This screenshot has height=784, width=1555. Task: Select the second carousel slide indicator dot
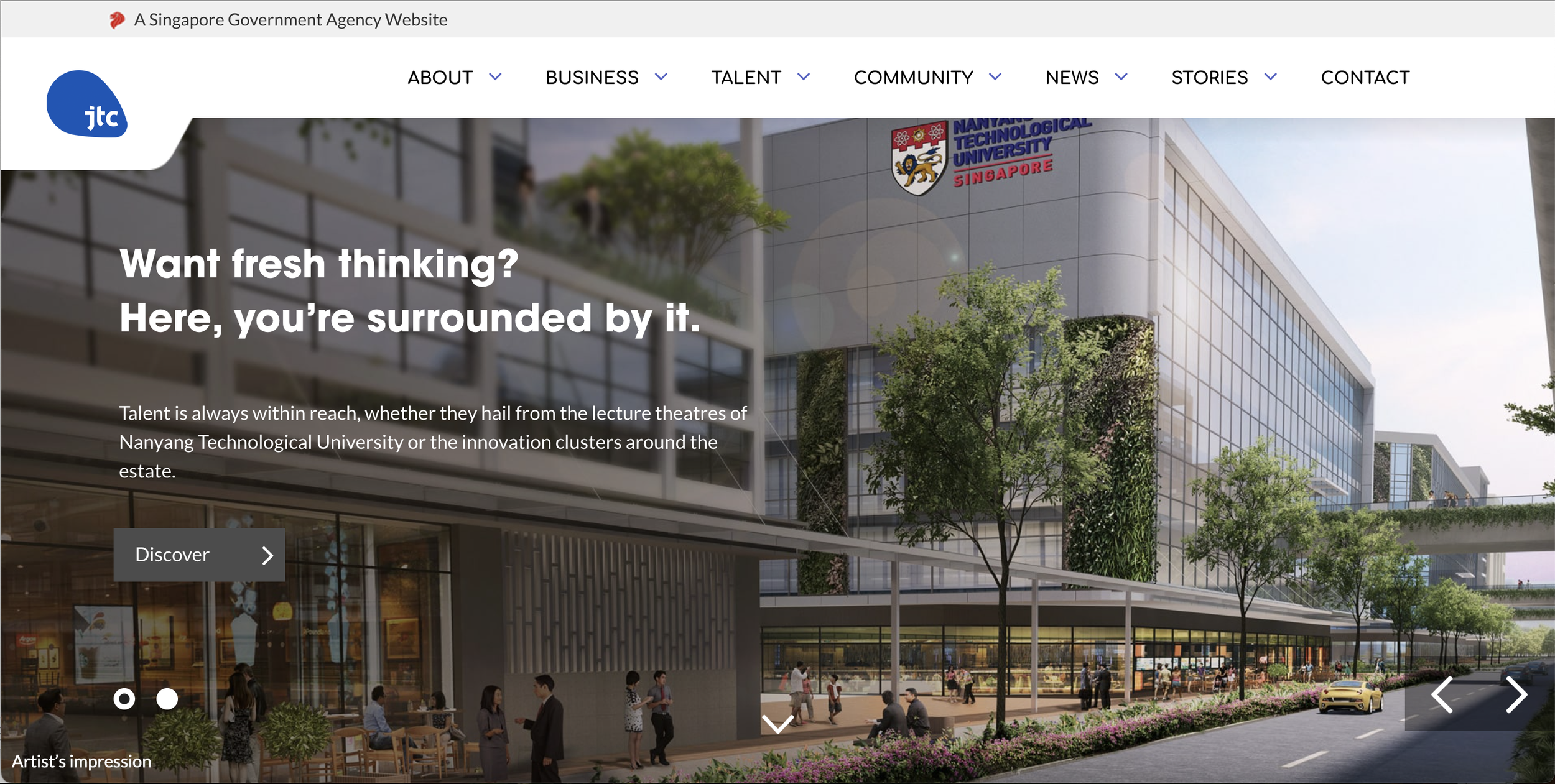pyautogui.click(x=167, y=699)
